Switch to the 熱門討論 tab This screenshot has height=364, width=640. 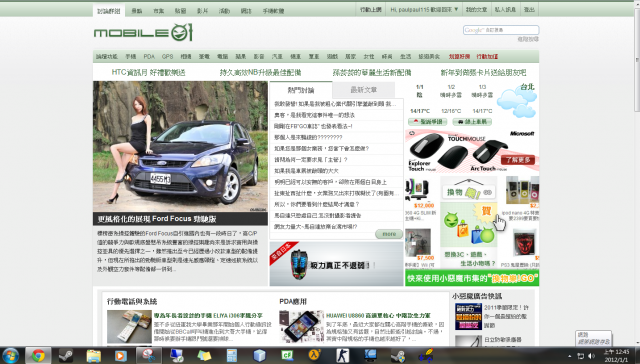click(301, 90)
